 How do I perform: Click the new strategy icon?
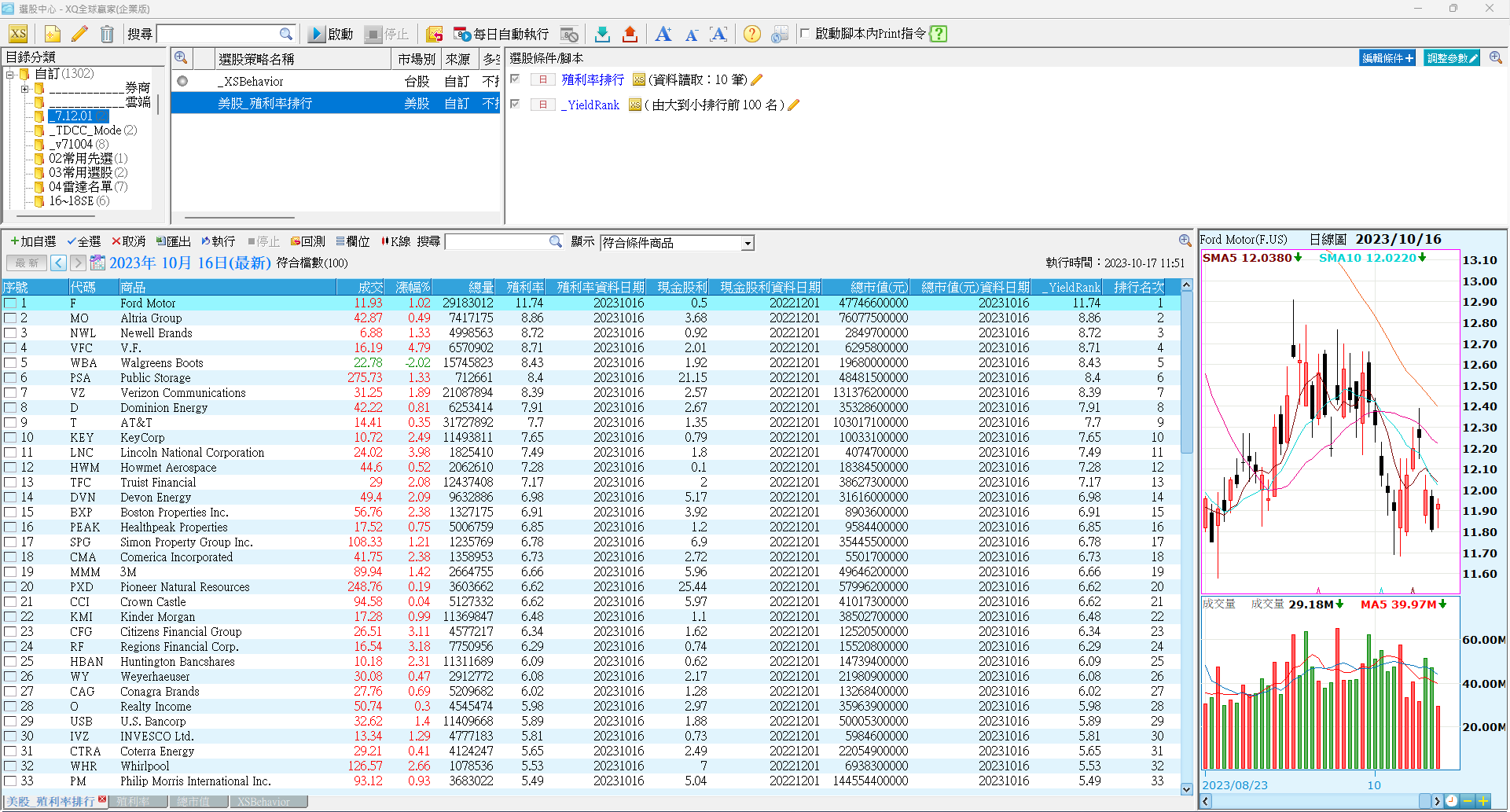(x=52, y=34)
